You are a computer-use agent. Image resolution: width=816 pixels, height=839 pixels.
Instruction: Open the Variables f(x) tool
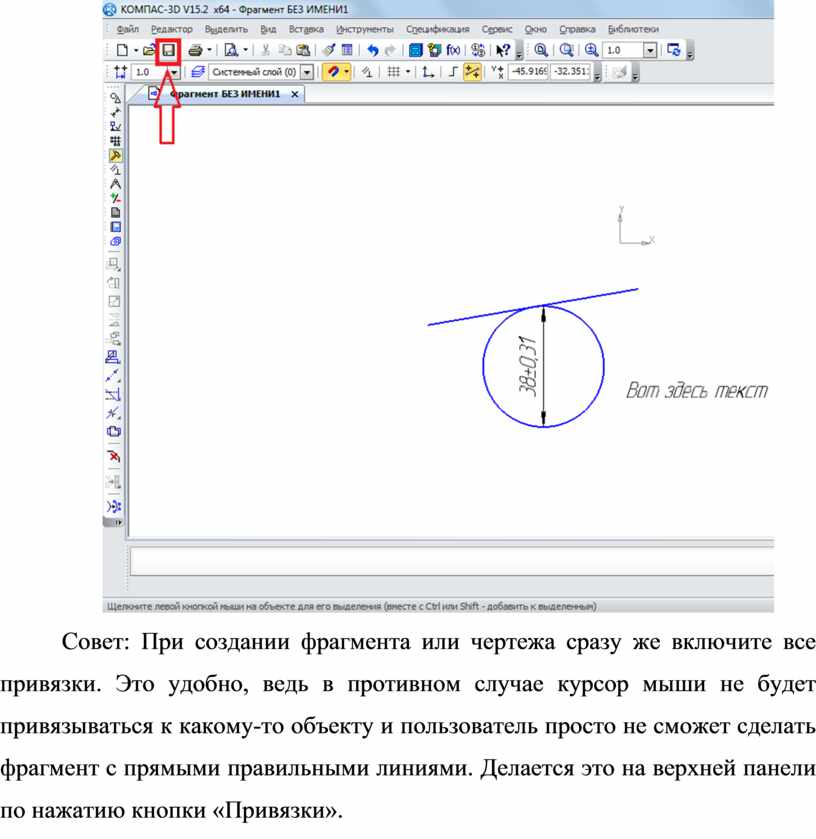pos(454,49)
